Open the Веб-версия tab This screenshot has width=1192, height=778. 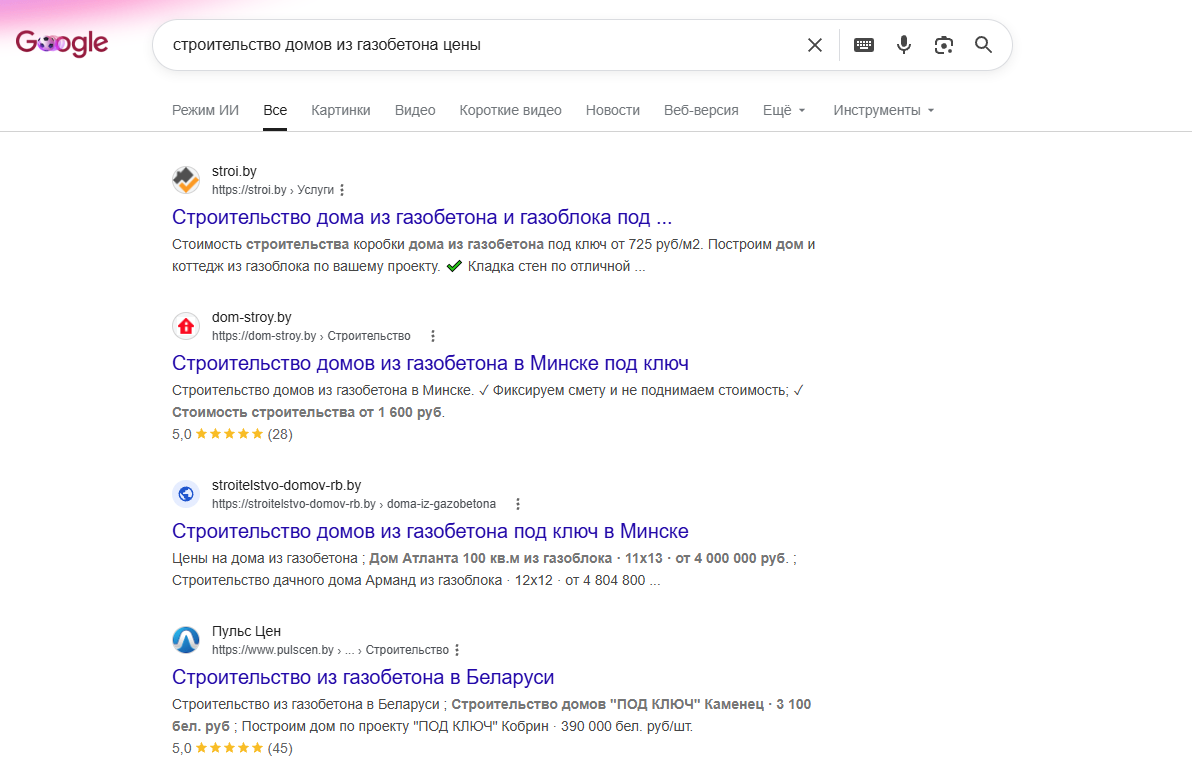pyautogui.click(x=701, y=110)
